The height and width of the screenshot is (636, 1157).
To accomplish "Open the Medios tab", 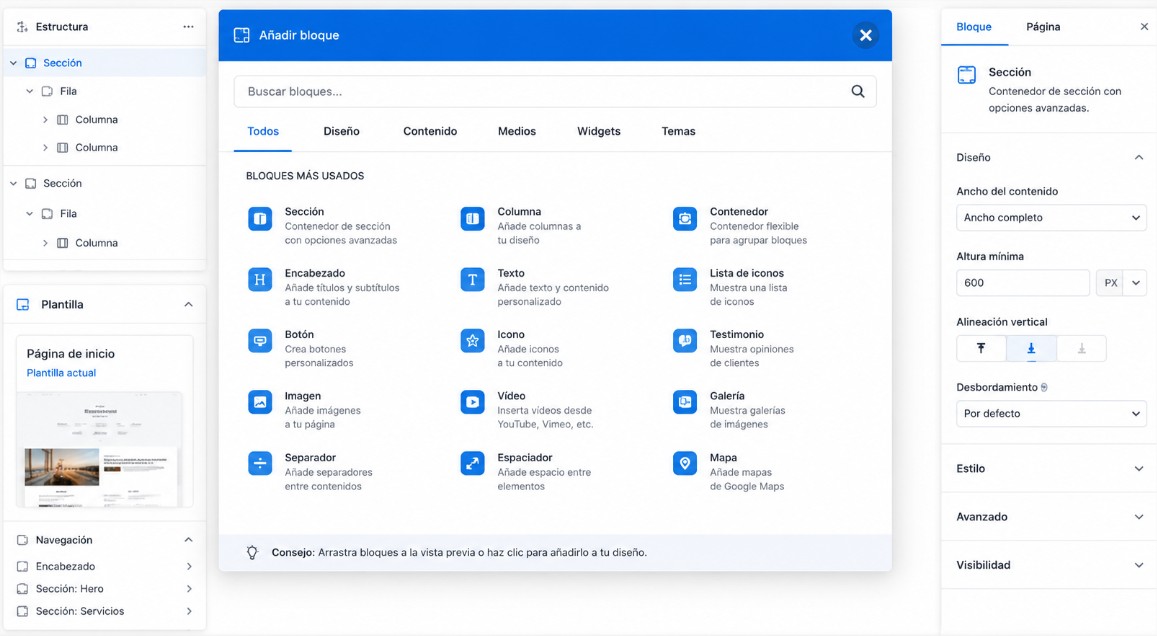I will pyautogui.click(x=517, y=131).
